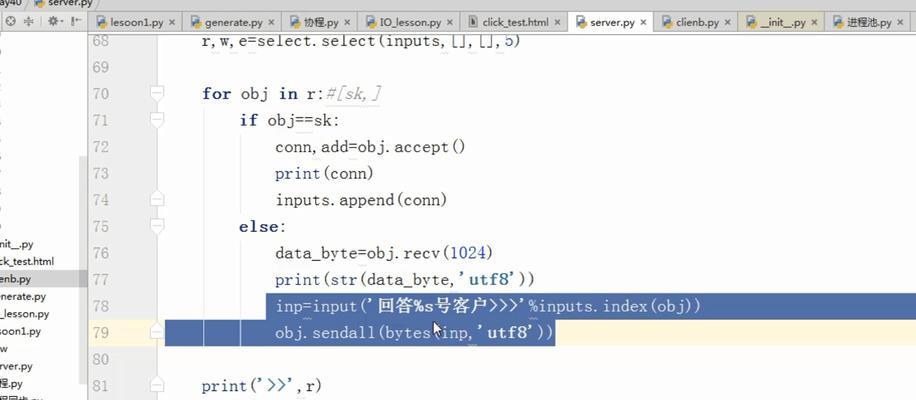
Task: Click the "print('>>',r)" line 81
Action: point(262,386)
